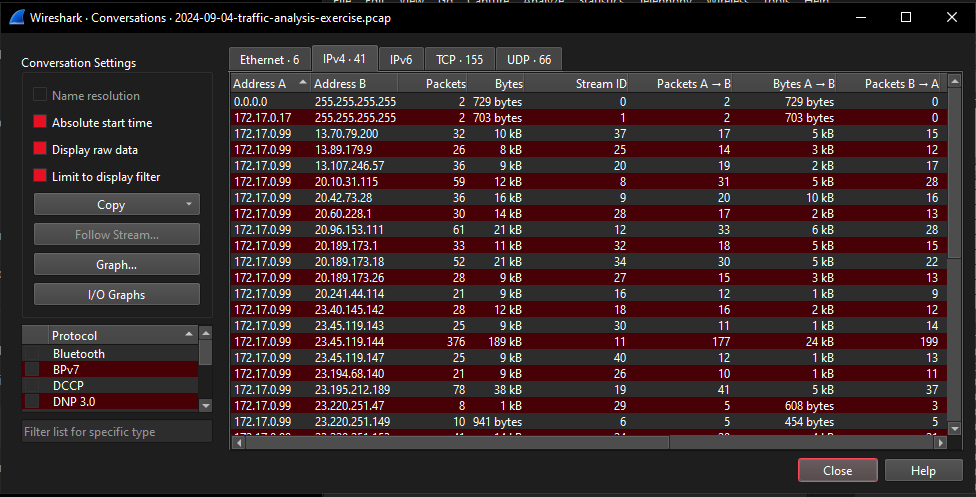Screen dimensions: 976x497
Task: Toggle the Absolute start time checkbox
Action: (x=40, y=121)
